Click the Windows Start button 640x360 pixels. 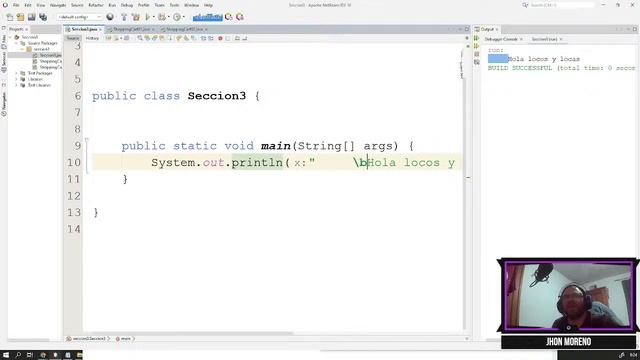(6, 355)
